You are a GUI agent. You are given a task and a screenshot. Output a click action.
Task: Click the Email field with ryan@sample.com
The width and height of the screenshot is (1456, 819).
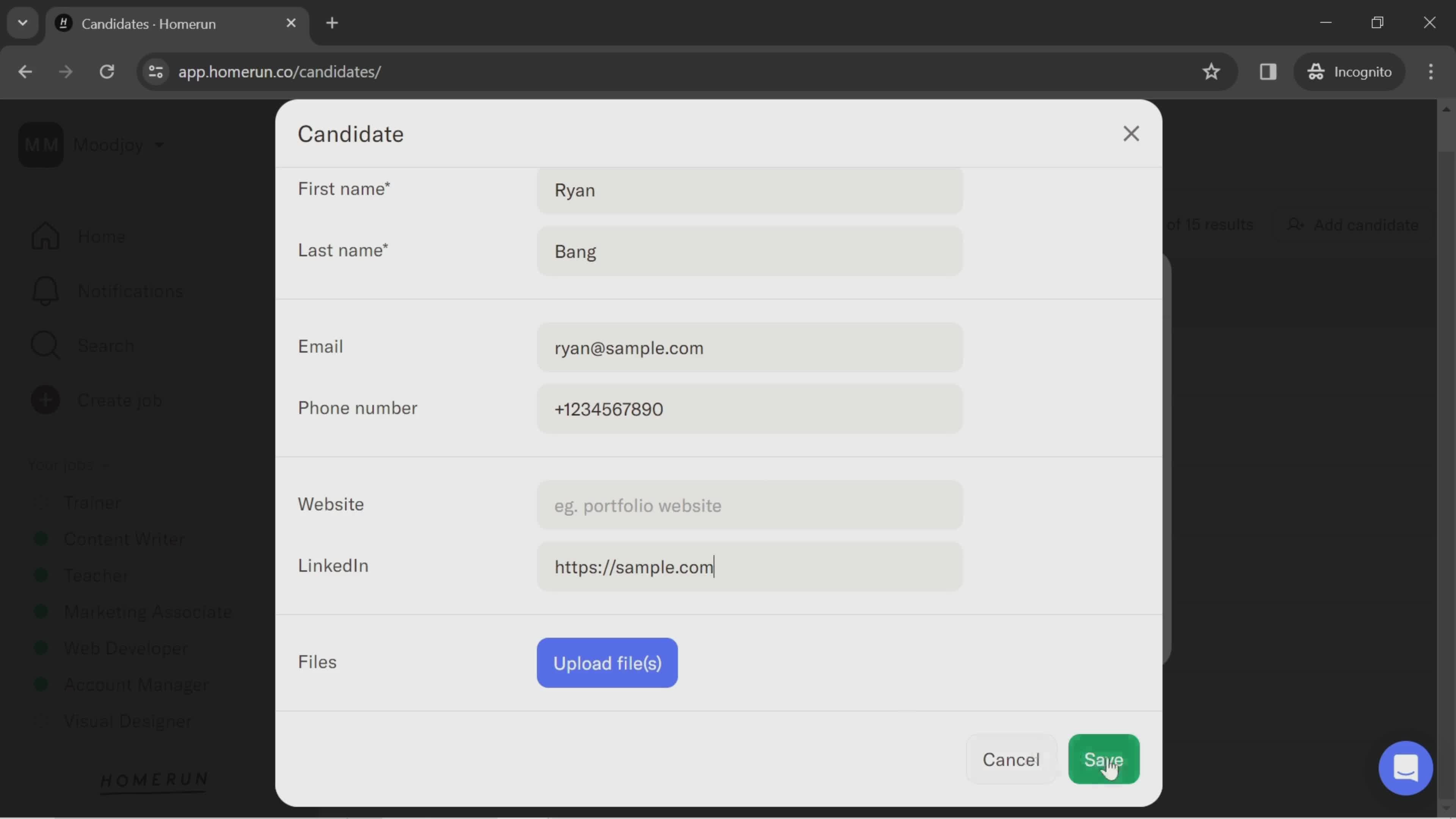point(750,348)
